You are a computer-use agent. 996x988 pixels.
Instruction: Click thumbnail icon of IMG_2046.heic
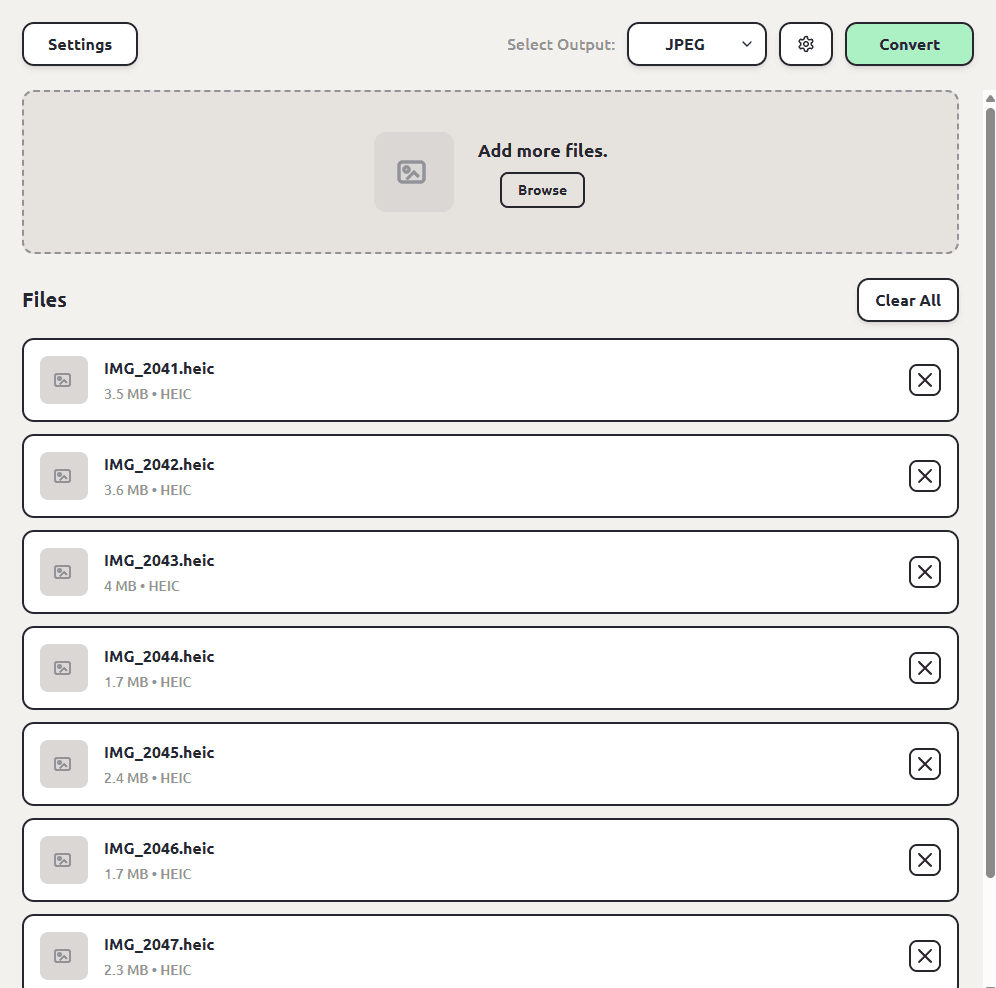tap(64, 860)
